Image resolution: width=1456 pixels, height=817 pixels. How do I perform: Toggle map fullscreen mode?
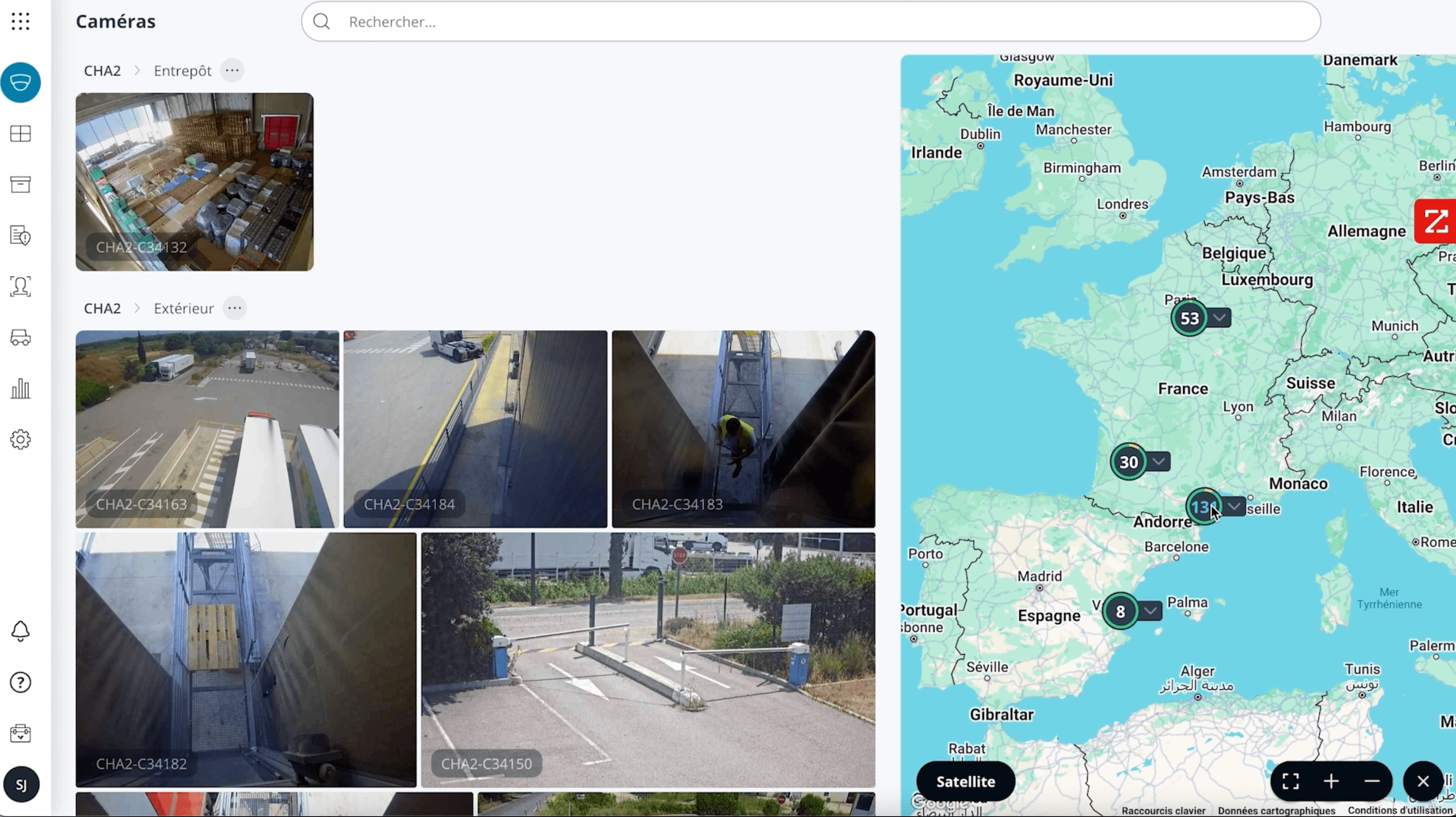pos(1290,781)
